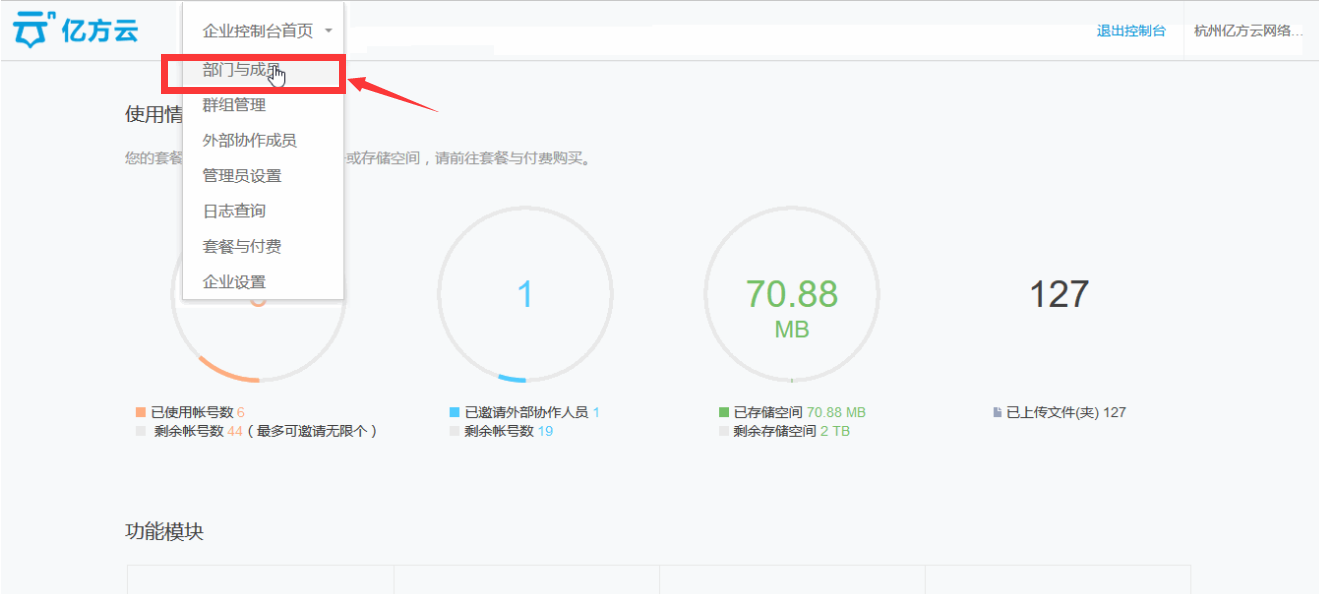
Task: Open 日志查询 from the dropdown list
Action: [234, 211]
